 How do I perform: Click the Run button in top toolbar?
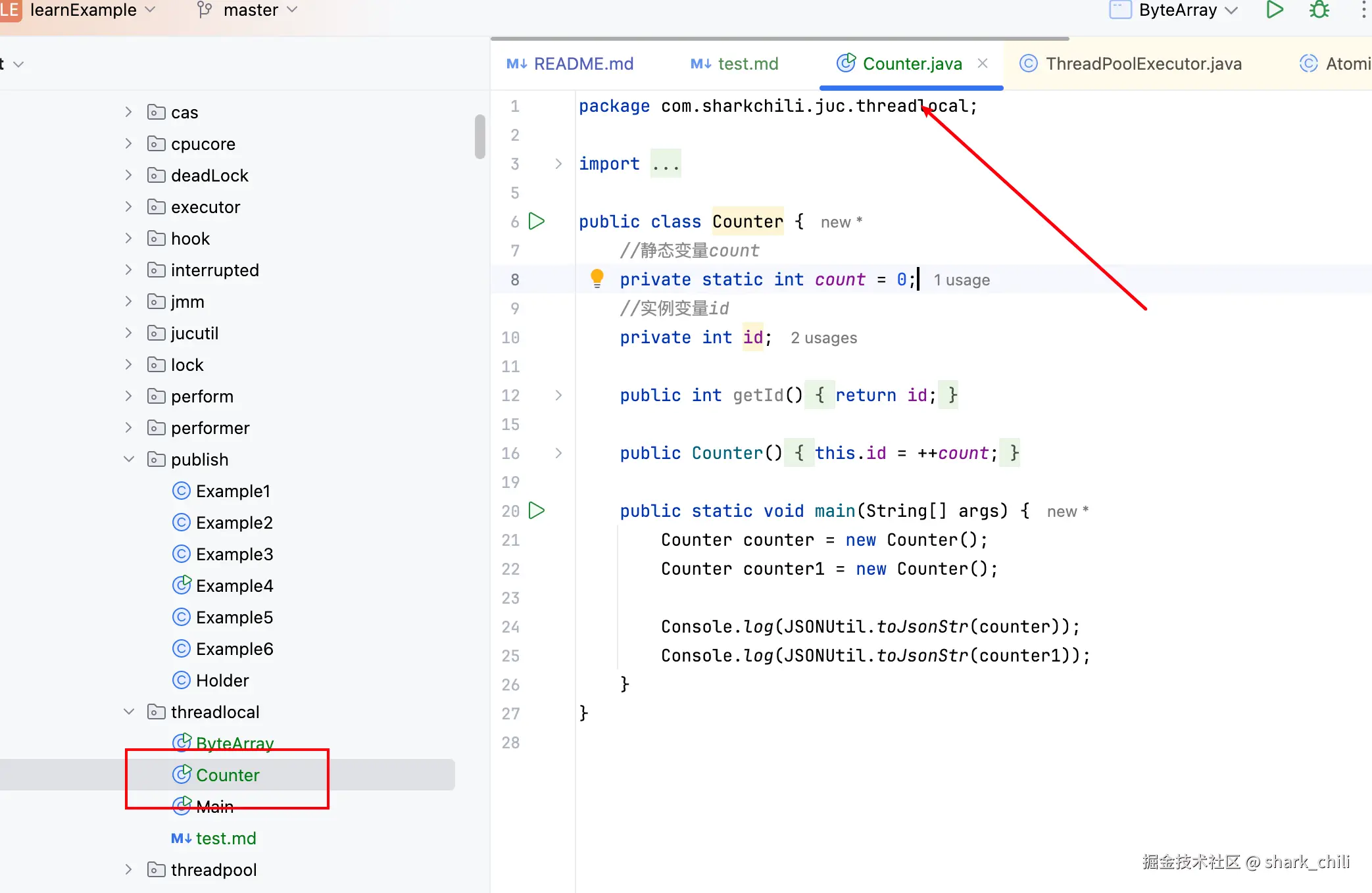click(x=1274, y=10)
